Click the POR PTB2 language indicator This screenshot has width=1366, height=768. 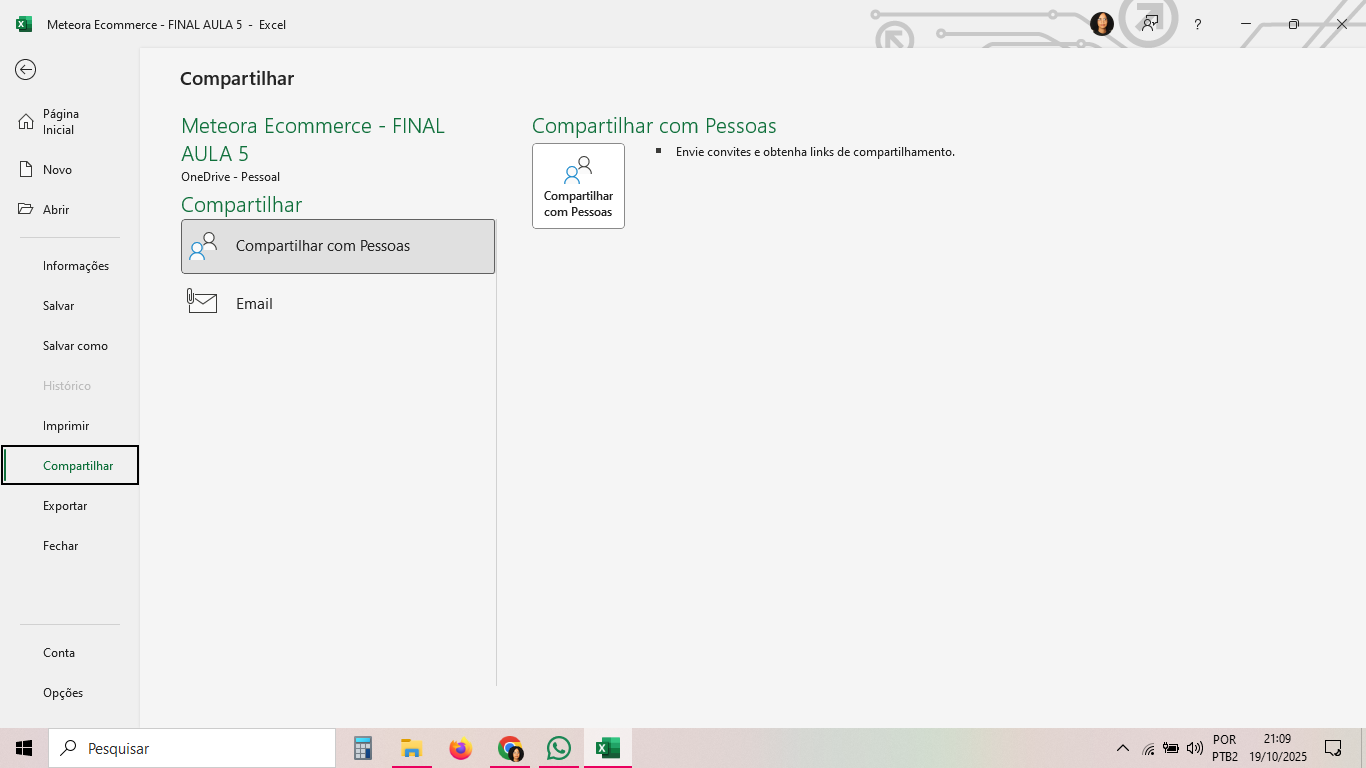pyautogui.click(x=1225, y=748)
